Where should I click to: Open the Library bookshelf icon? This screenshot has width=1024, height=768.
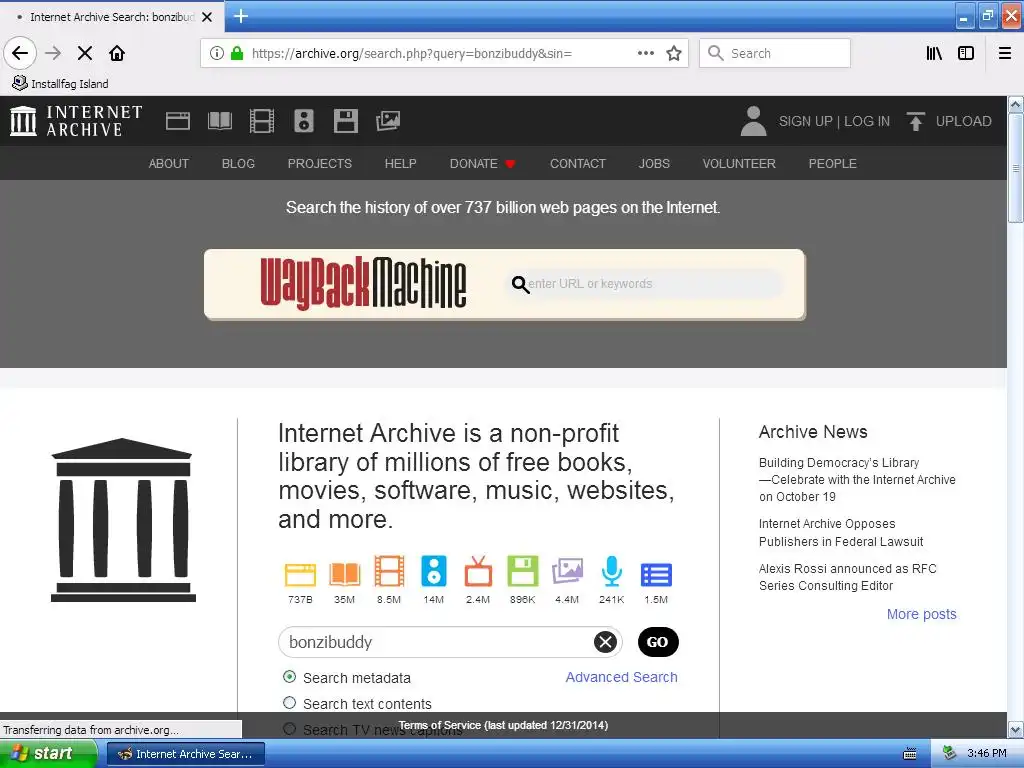pyautogui.click(x=934, y=53)
